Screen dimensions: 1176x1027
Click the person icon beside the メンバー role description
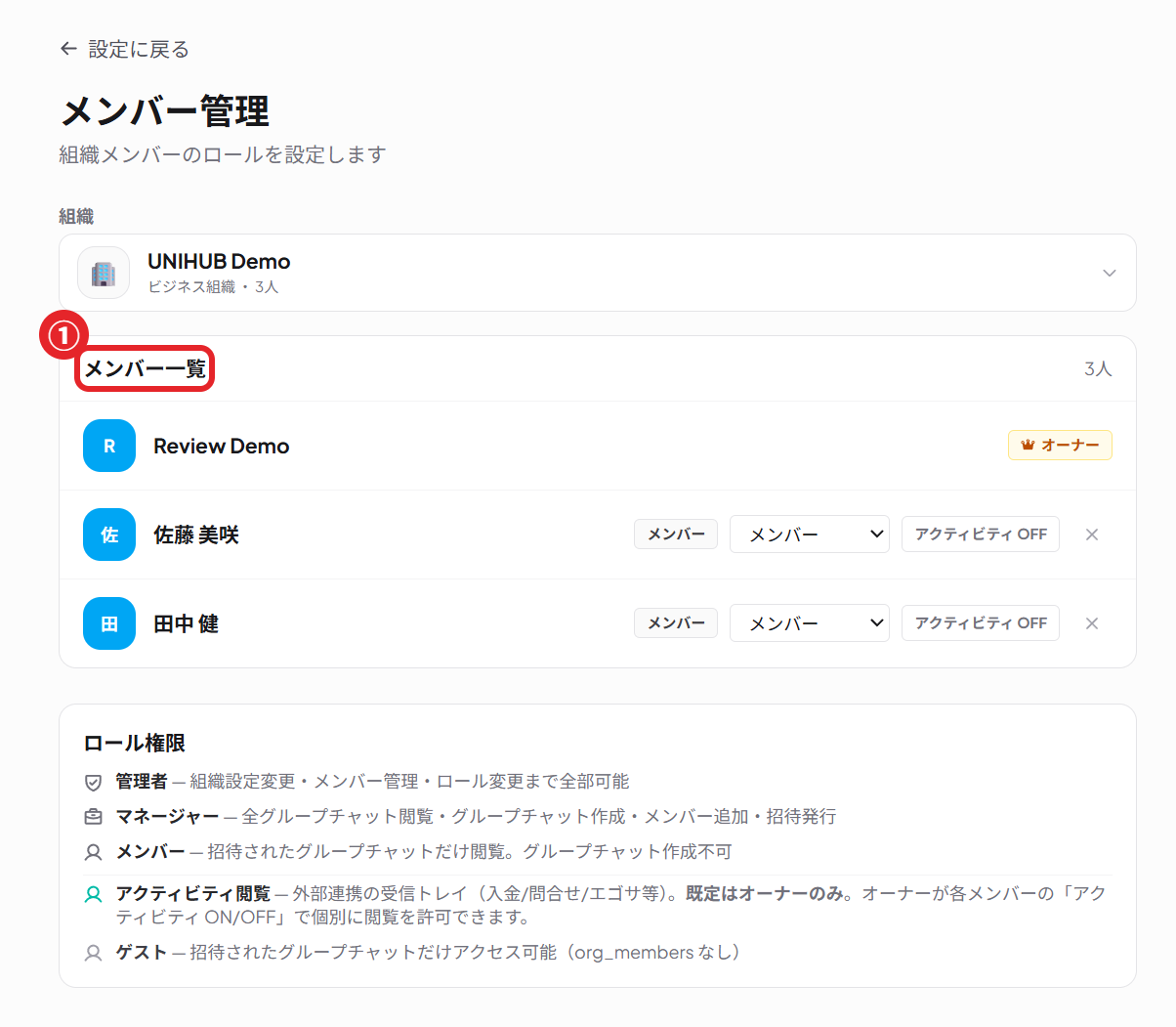pos(93,852)
